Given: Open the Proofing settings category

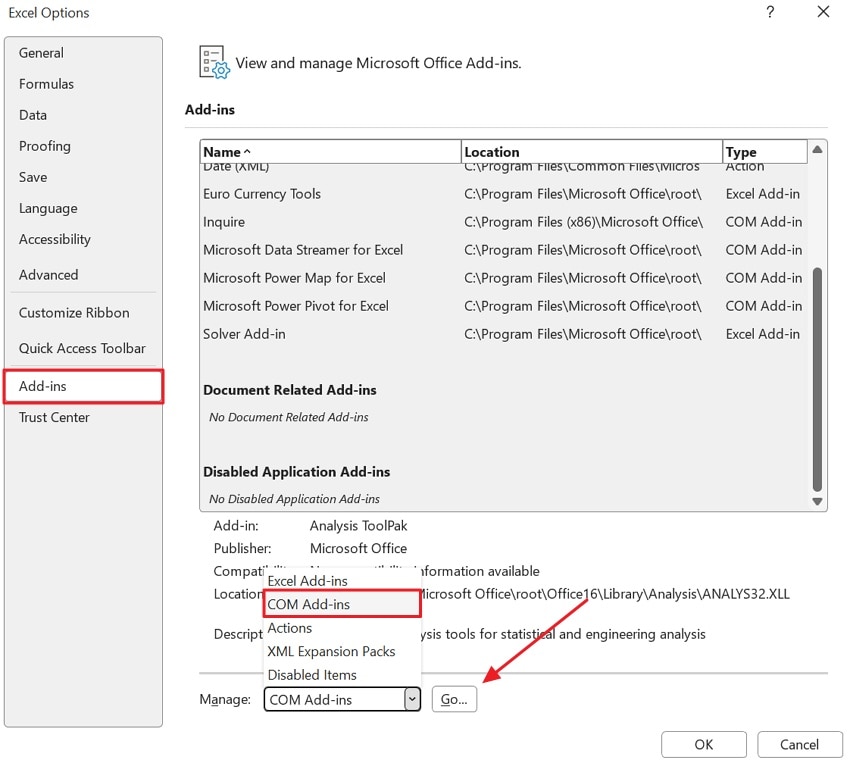Looking at the screenshot, I should (x=44, y=146).
